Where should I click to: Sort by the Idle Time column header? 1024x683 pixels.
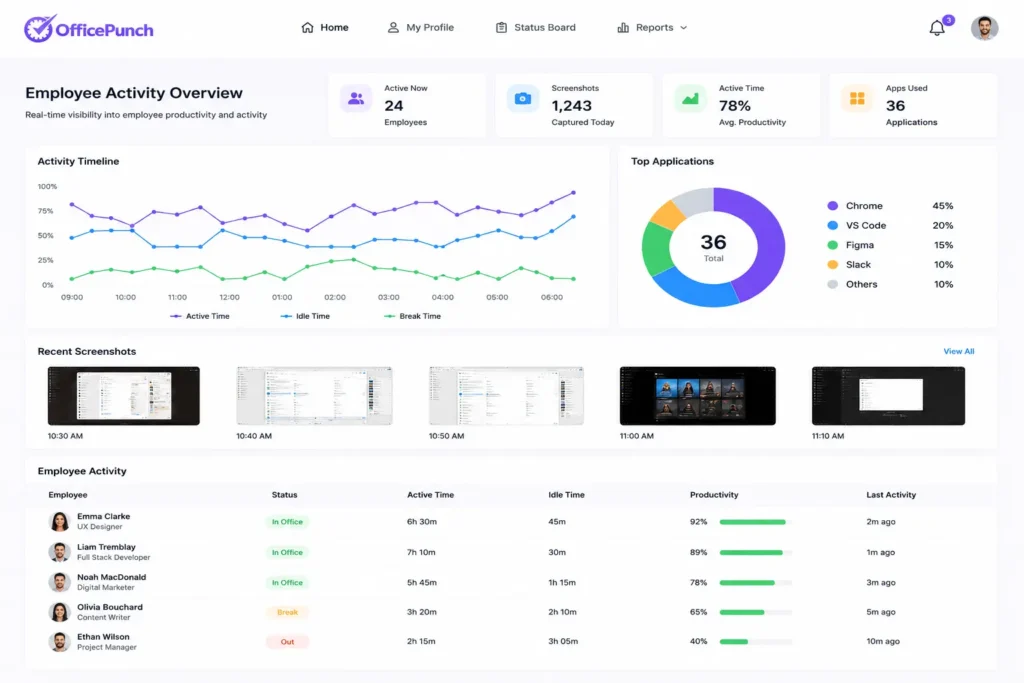tap(566, 495)
